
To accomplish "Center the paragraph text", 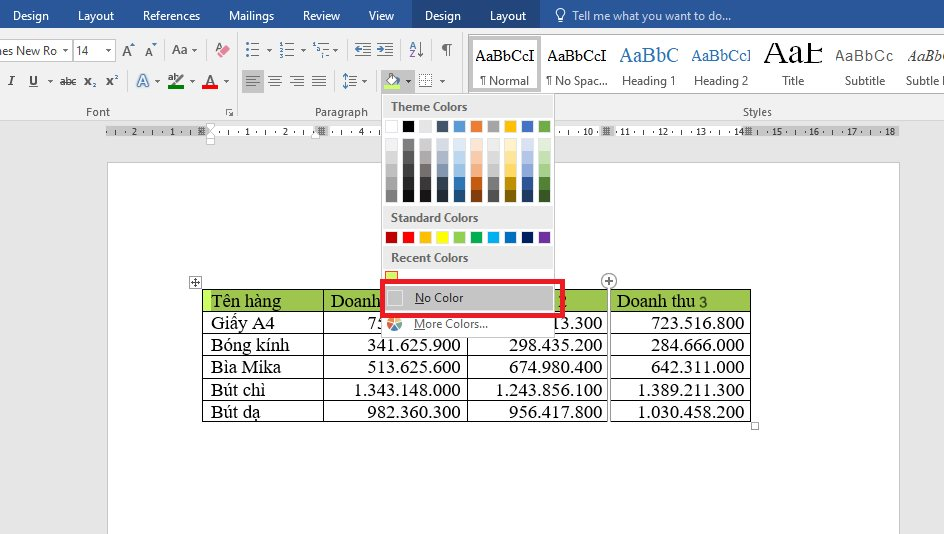I will tap(275, 81).
